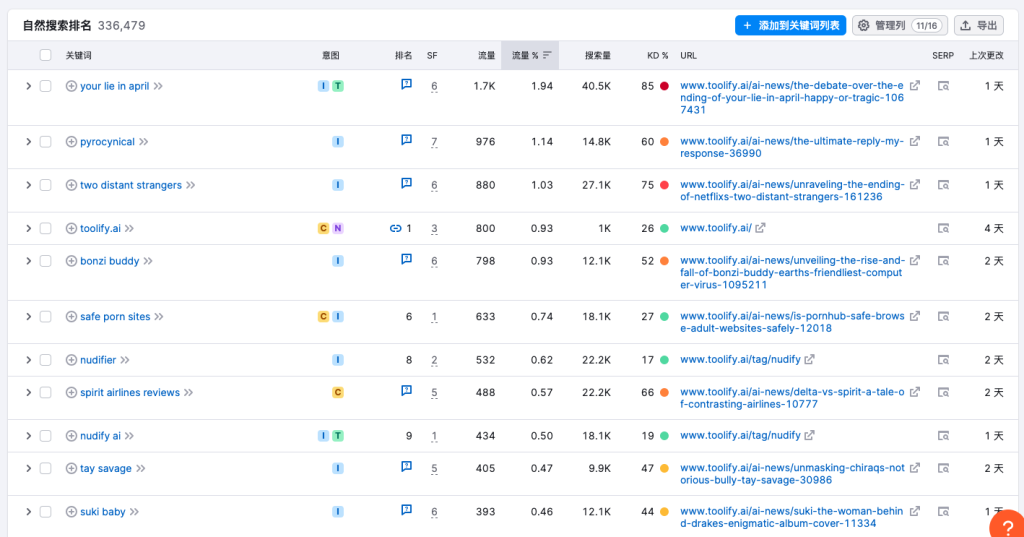The width and height of the screenshot is (1024, 537).
Task: Click green KD 26 dot for toolify.ai
Action: coord(664,229)
